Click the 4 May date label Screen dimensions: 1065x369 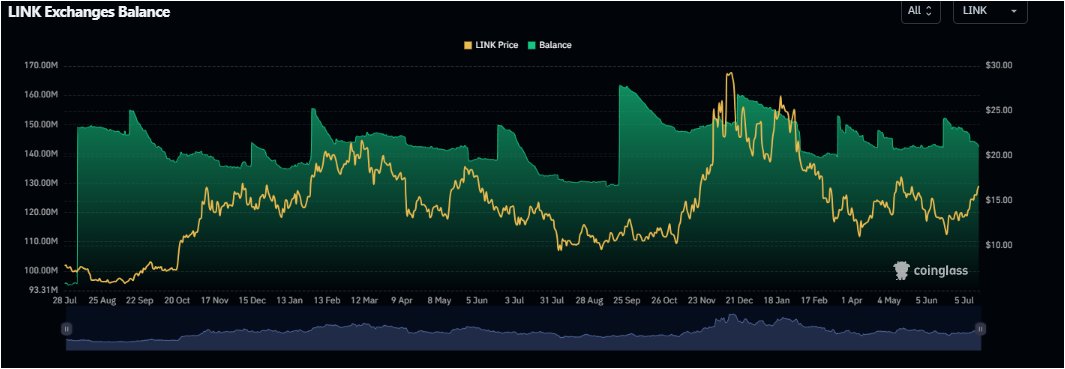pos(889,300)
